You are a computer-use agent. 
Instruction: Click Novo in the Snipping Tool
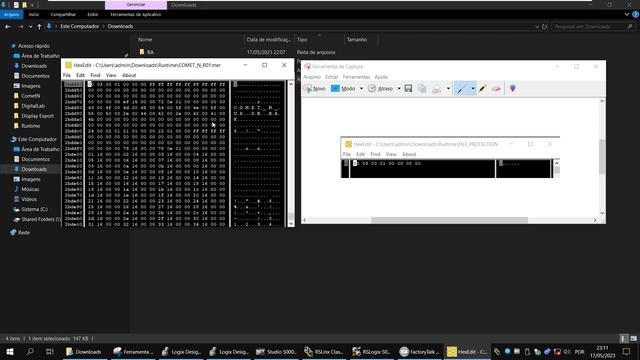pos(315,89)
